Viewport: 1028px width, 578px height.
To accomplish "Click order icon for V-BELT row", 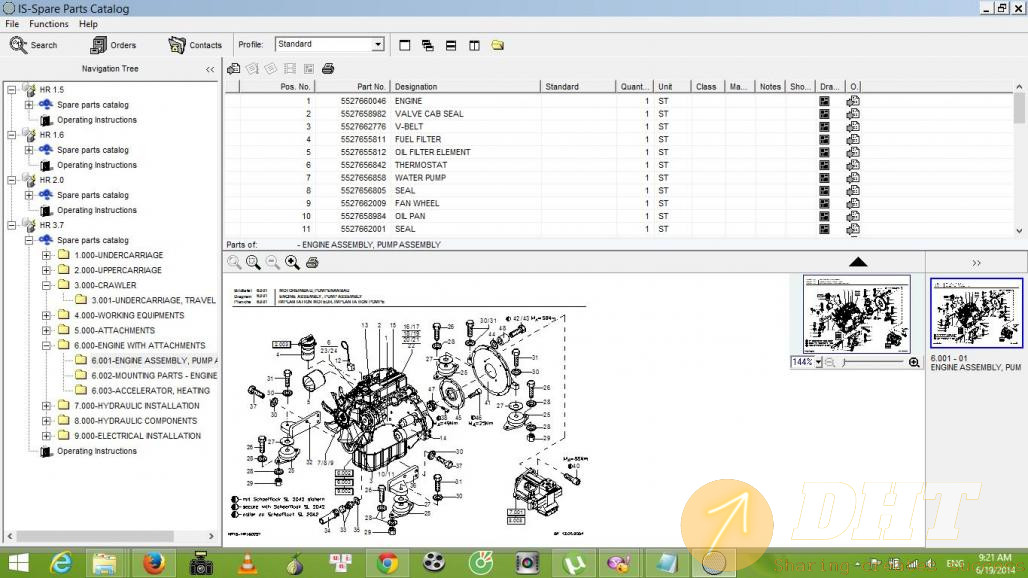I will tap(853, 127).
